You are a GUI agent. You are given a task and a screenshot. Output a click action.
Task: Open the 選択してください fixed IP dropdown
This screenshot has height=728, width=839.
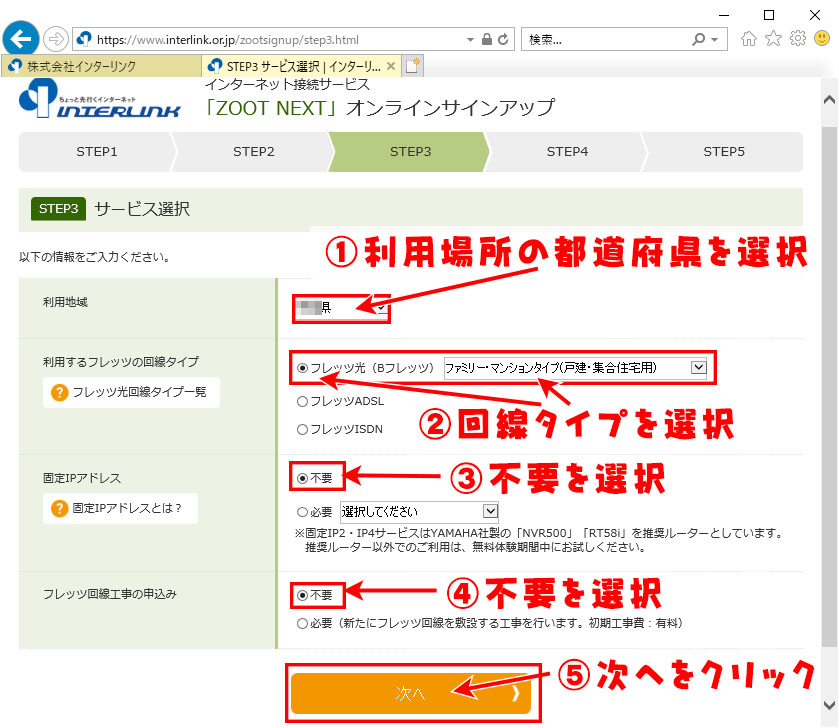(420, 512)
